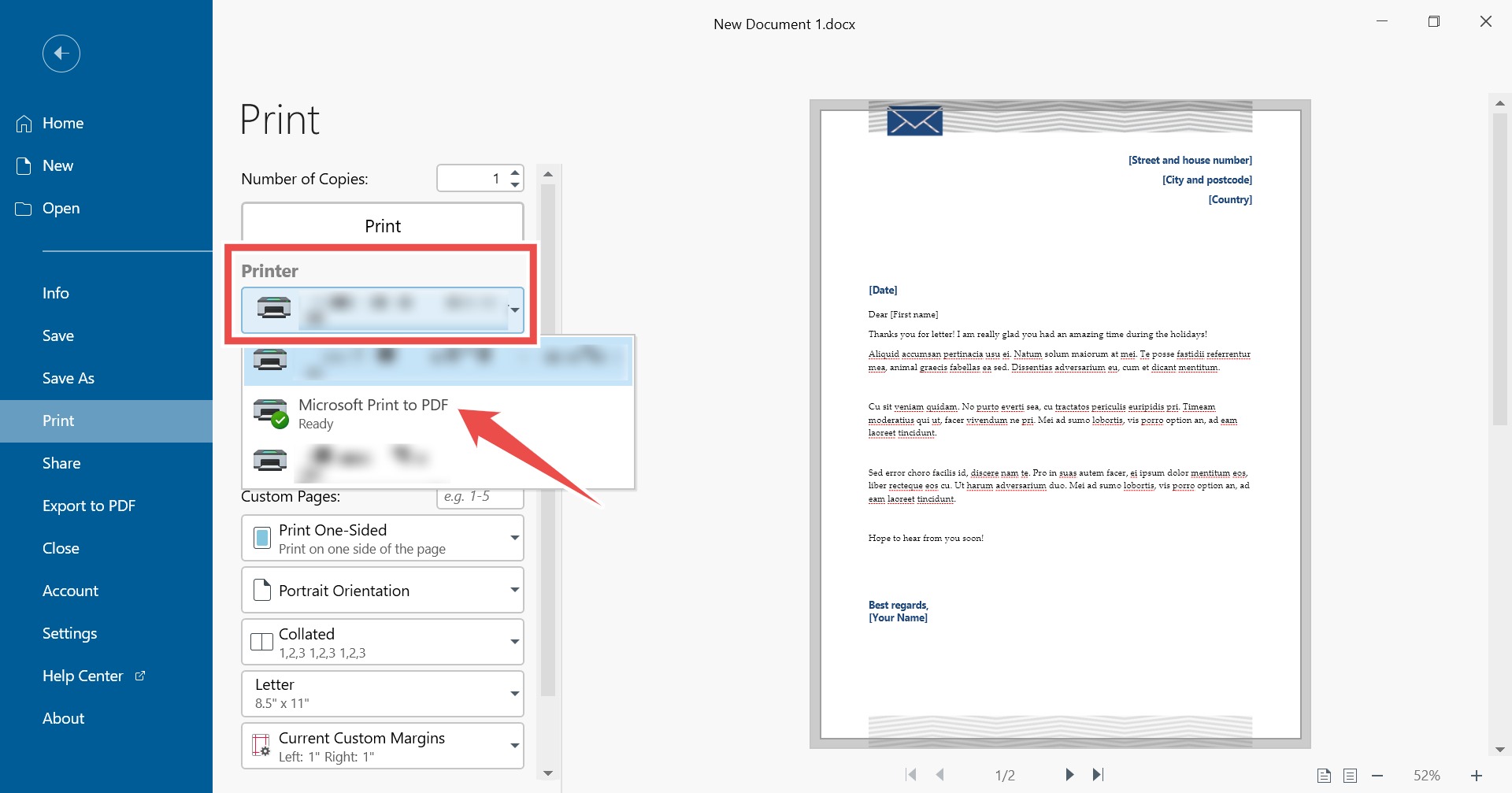Go to next page in preview
The height and width of the screenshot is (793, 1512).
1069,775
